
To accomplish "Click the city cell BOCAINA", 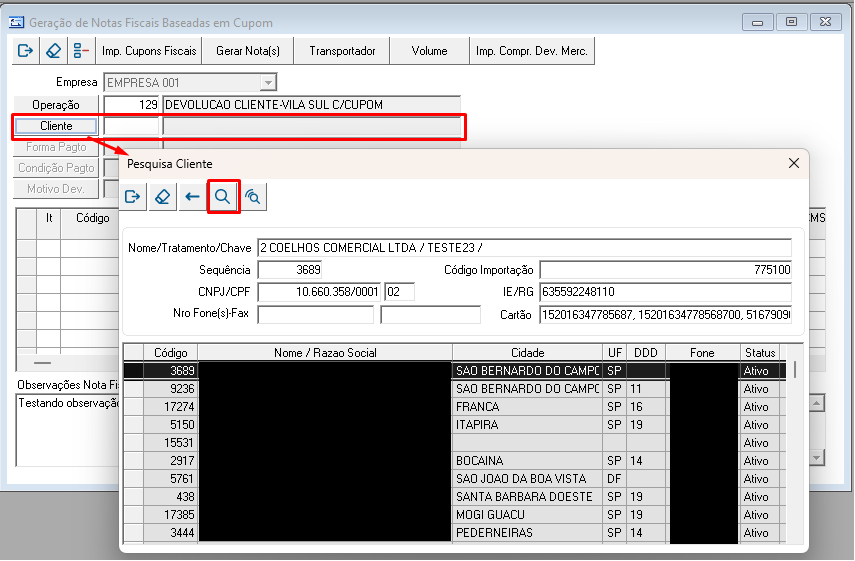I will coord(527,461).
